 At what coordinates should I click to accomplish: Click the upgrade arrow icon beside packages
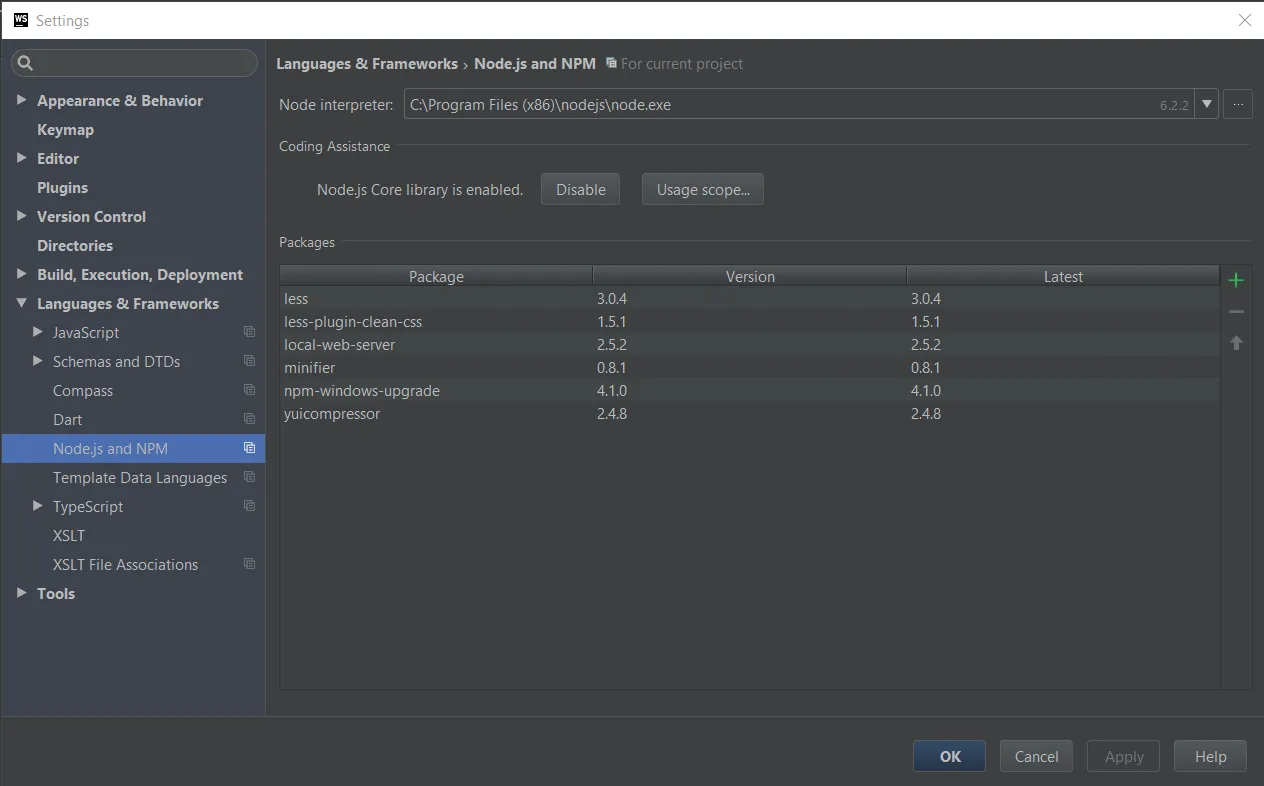pos(1236,343)
